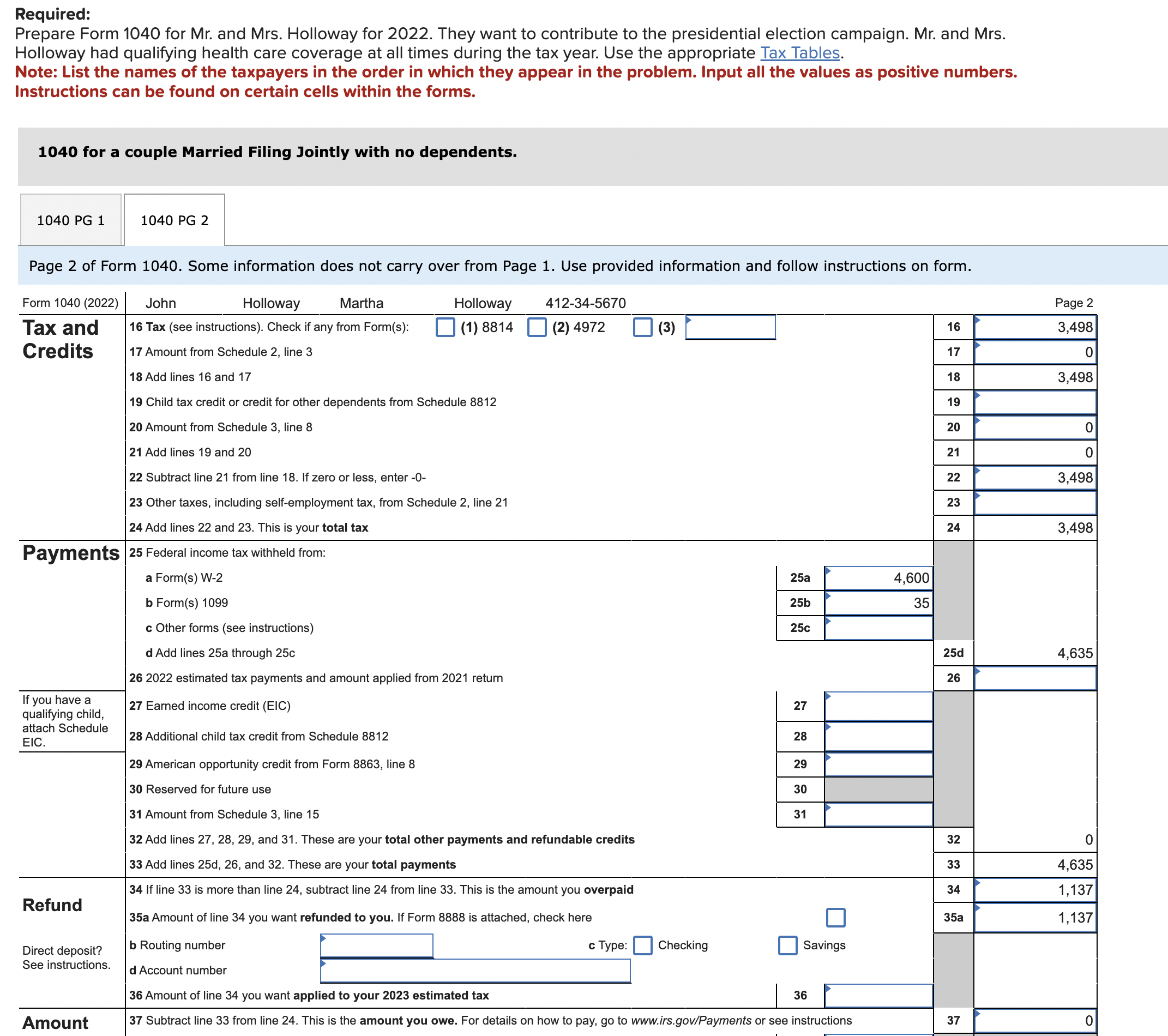Select the 1040 PG 2 tab
Screen dimensions: 1168x1036
click(174, 221)
